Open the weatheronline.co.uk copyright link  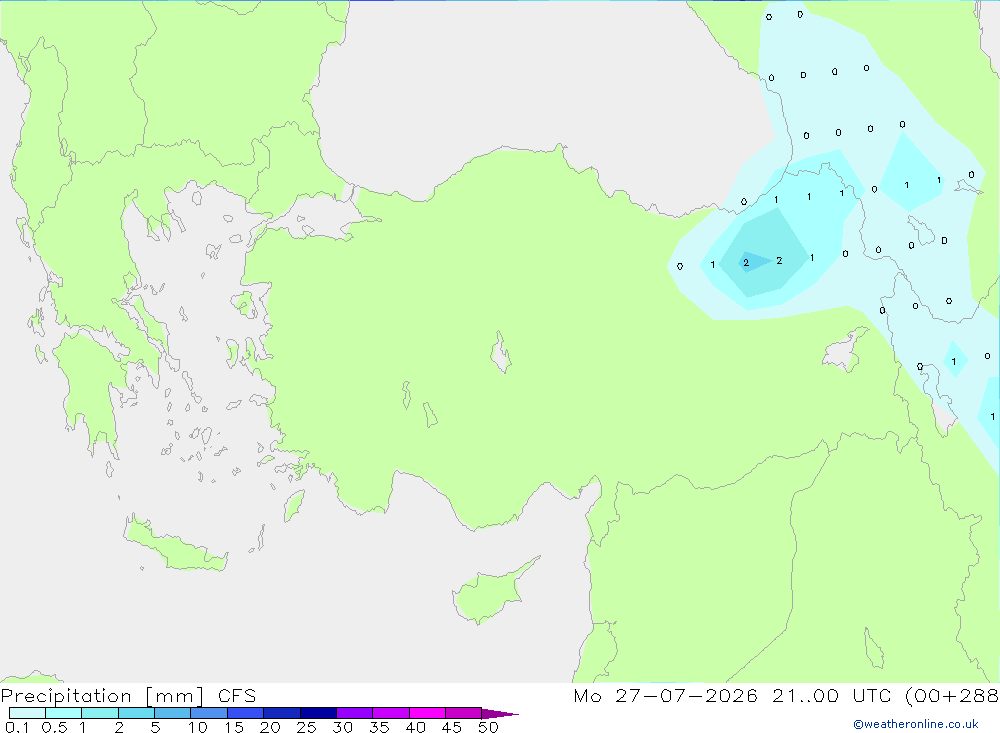[916, 724]
